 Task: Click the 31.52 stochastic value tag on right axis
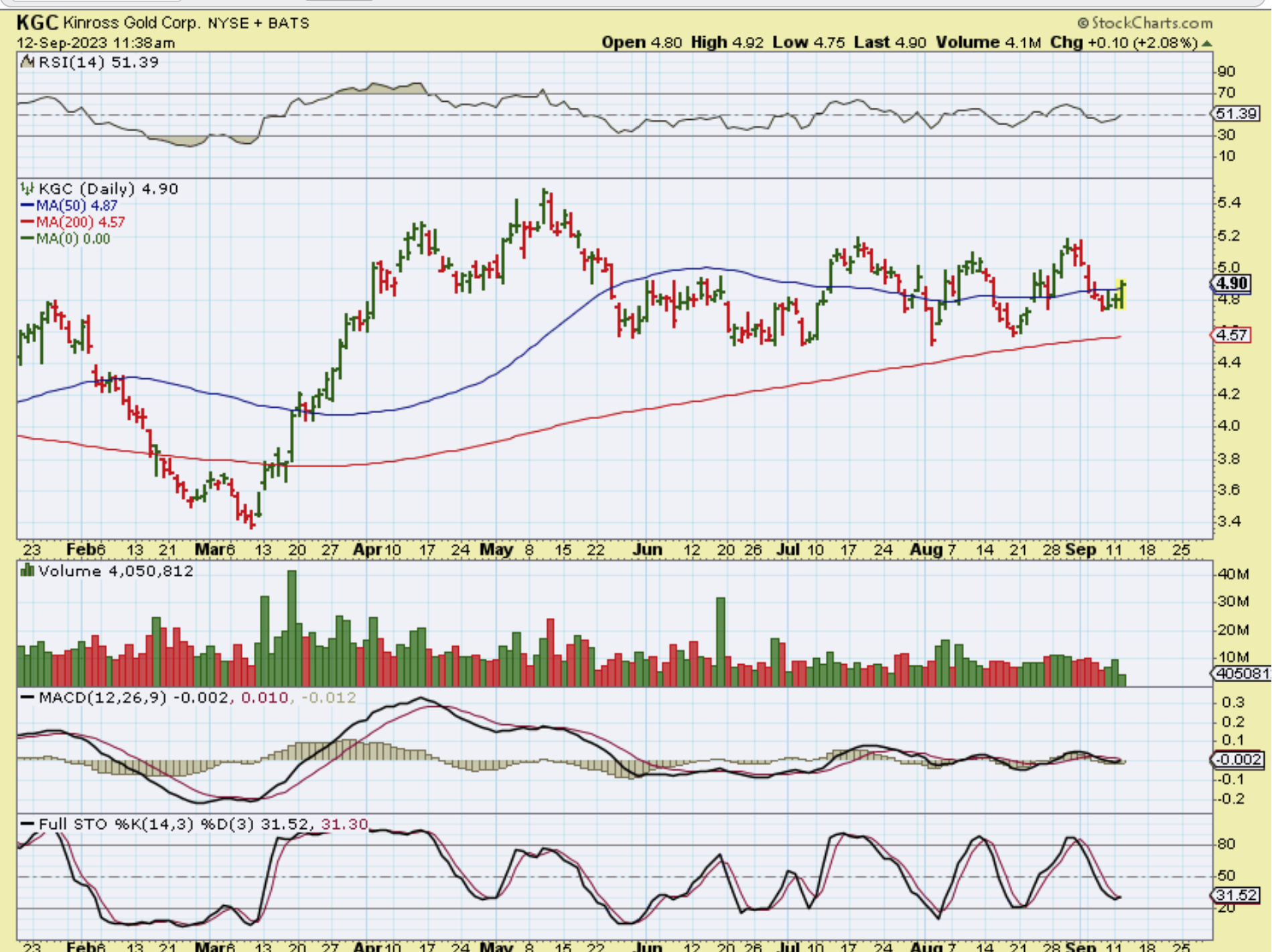pyautogui.click(x=1236, y=895)
